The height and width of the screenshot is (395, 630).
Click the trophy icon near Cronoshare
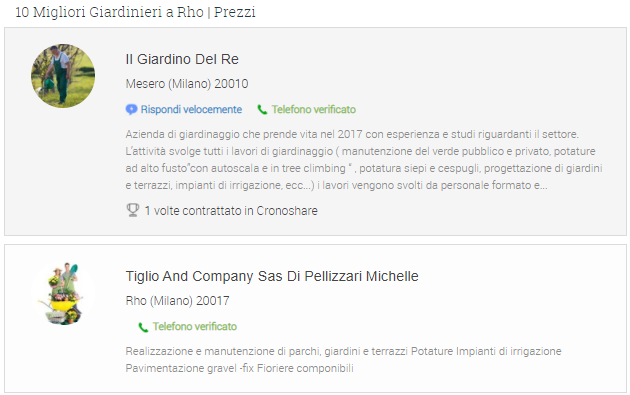point(133,210)
